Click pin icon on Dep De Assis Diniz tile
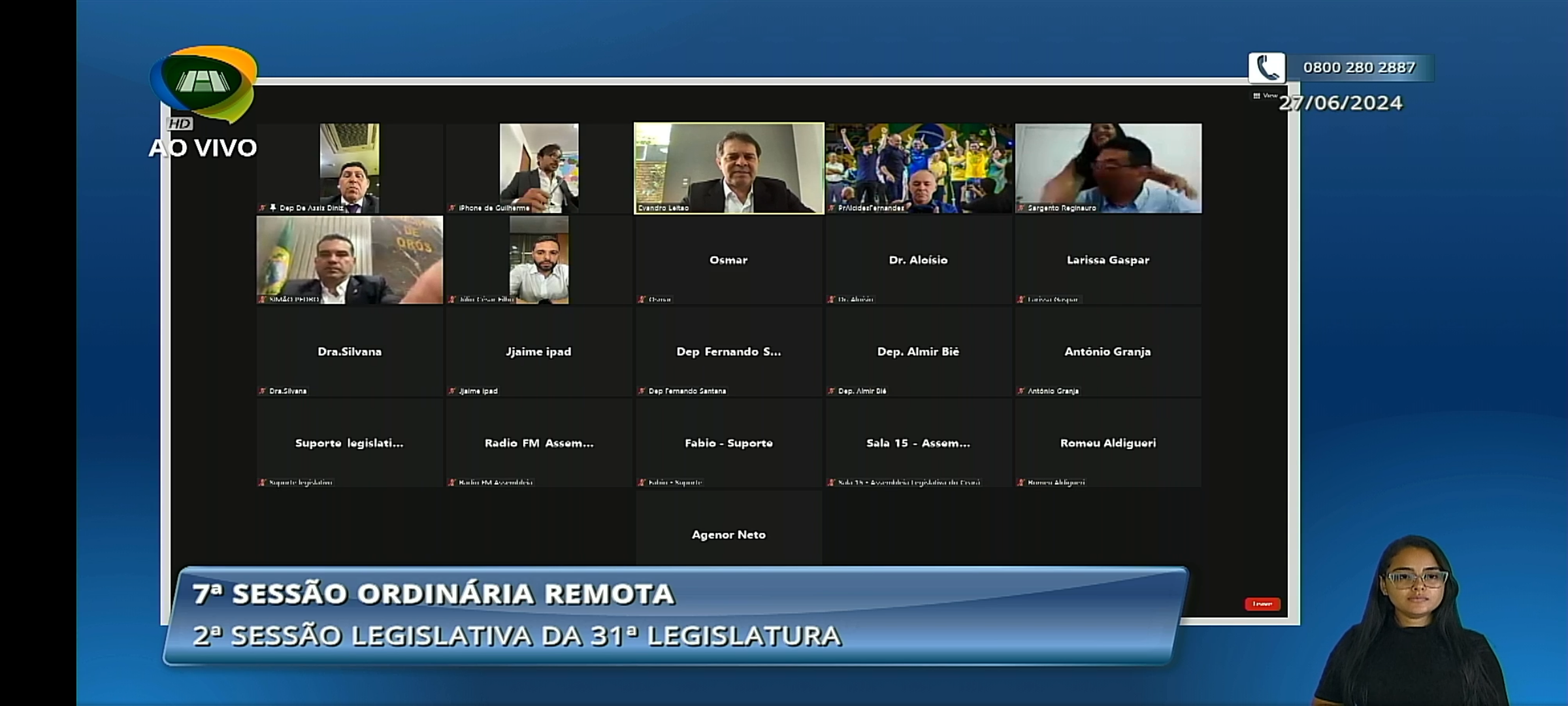 tap(273, 207)
